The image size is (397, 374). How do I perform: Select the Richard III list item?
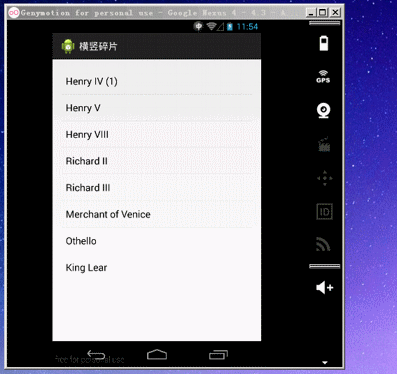click(157, 188)
